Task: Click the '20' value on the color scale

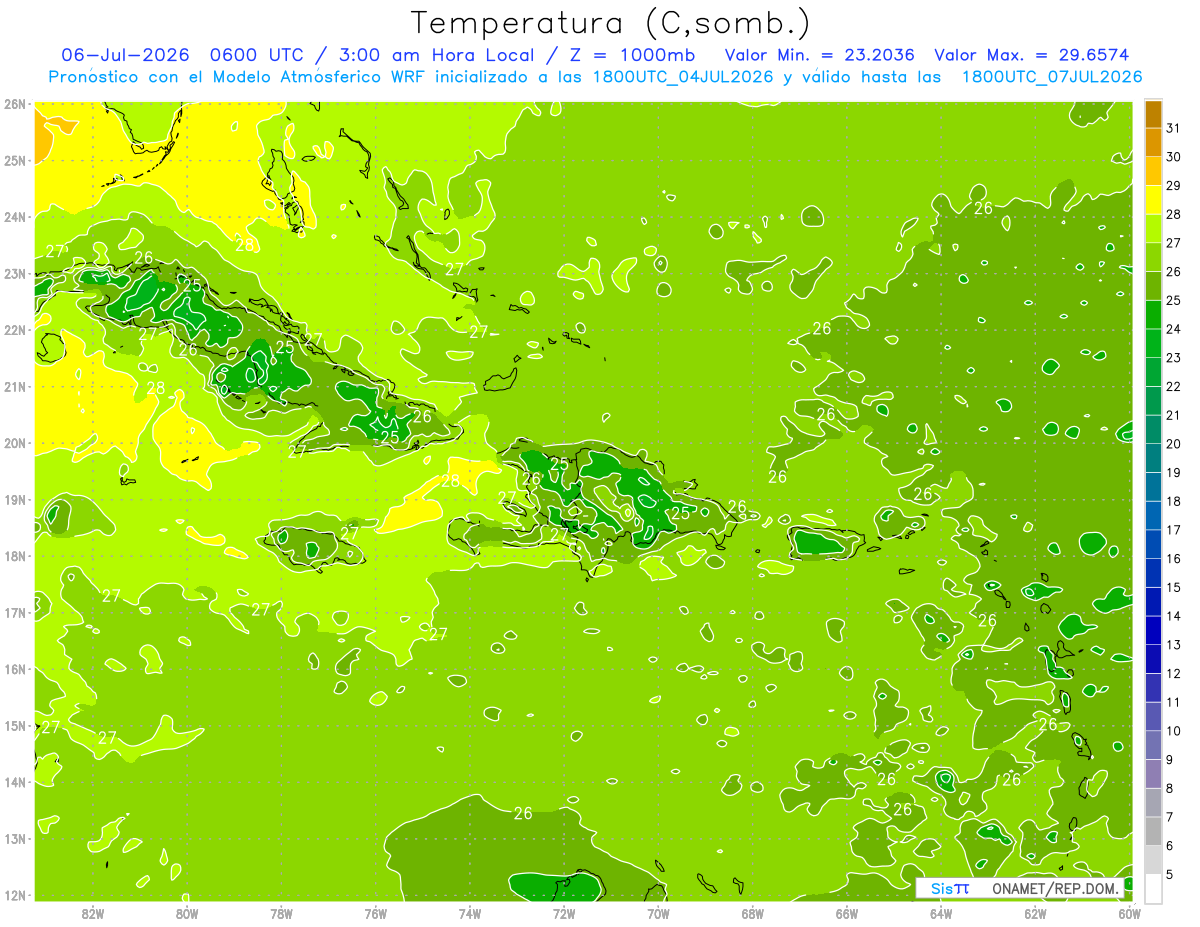Action: click(x=1174, y=443)
